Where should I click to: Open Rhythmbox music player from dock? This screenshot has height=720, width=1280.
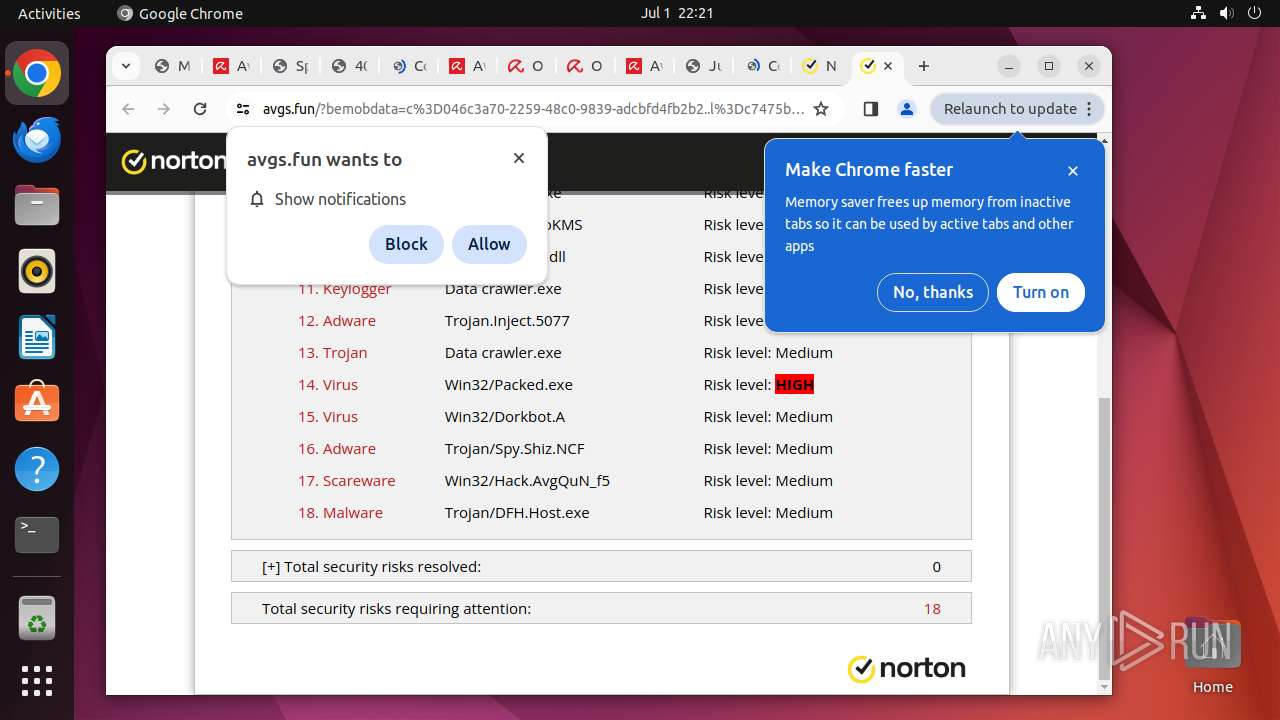[37, 272]
